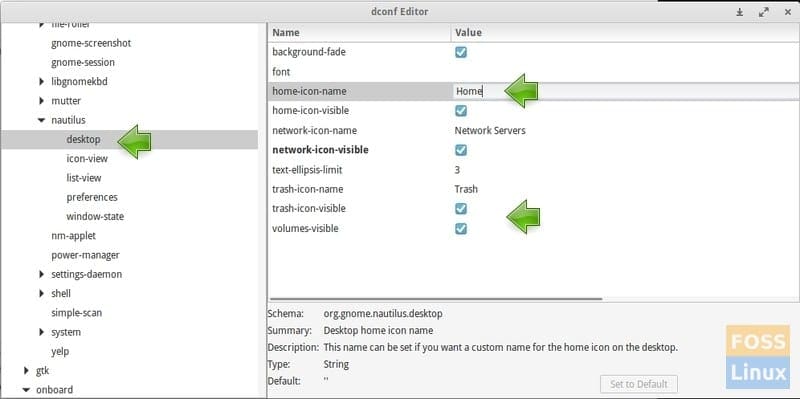Select the network-icon-name key
The width and height of the screenshot is (800, 399).
point(314,131)
